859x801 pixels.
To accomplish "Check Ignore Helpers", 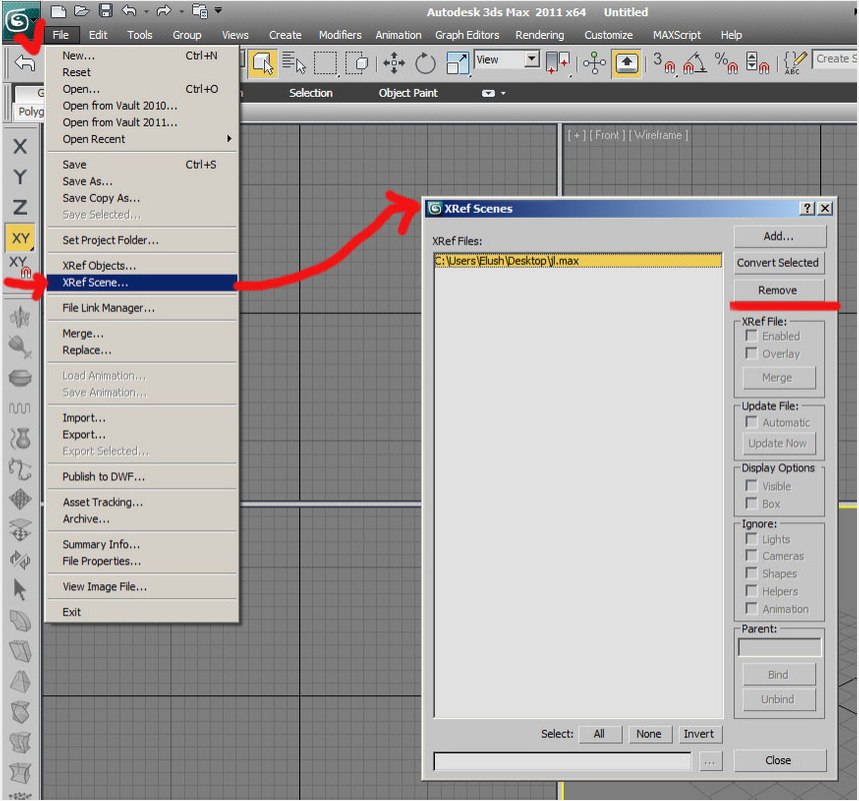I will (752, 591).
